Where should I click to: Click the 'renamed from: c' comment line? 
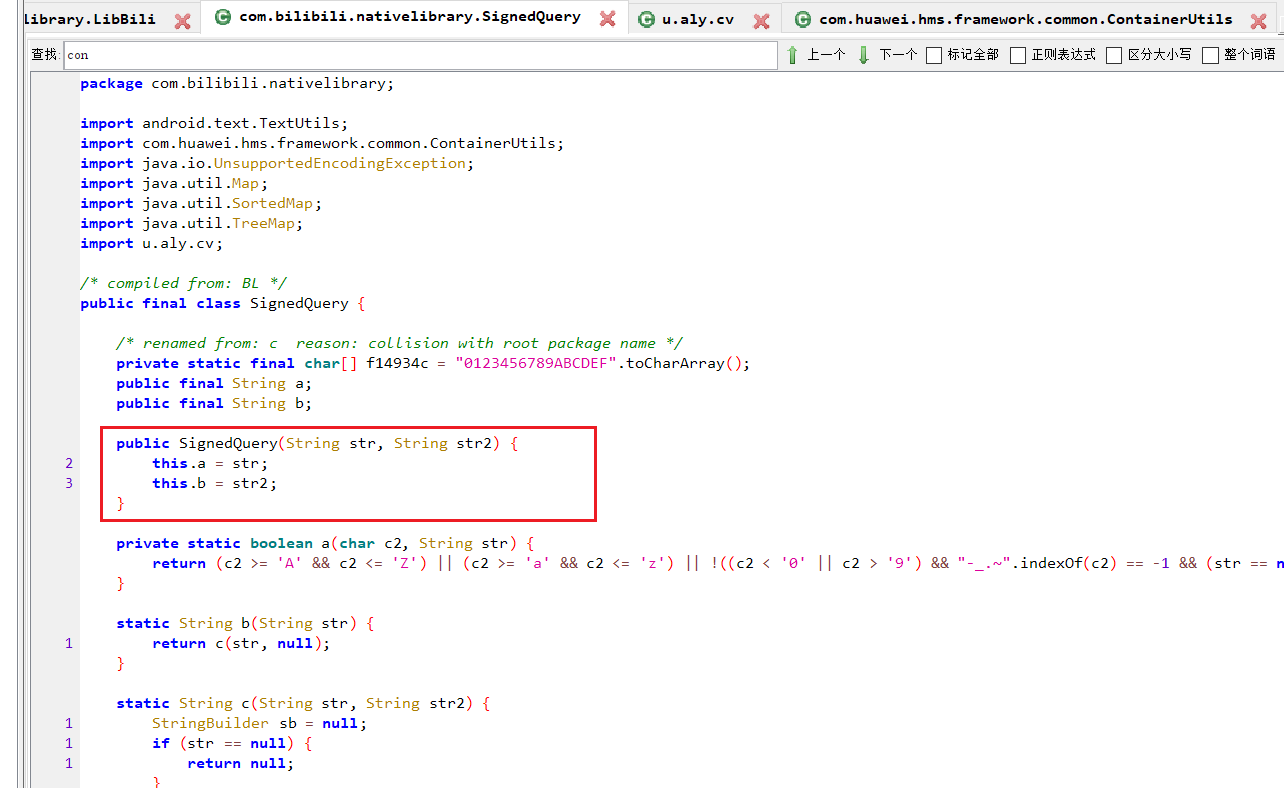tap(400, 343)
